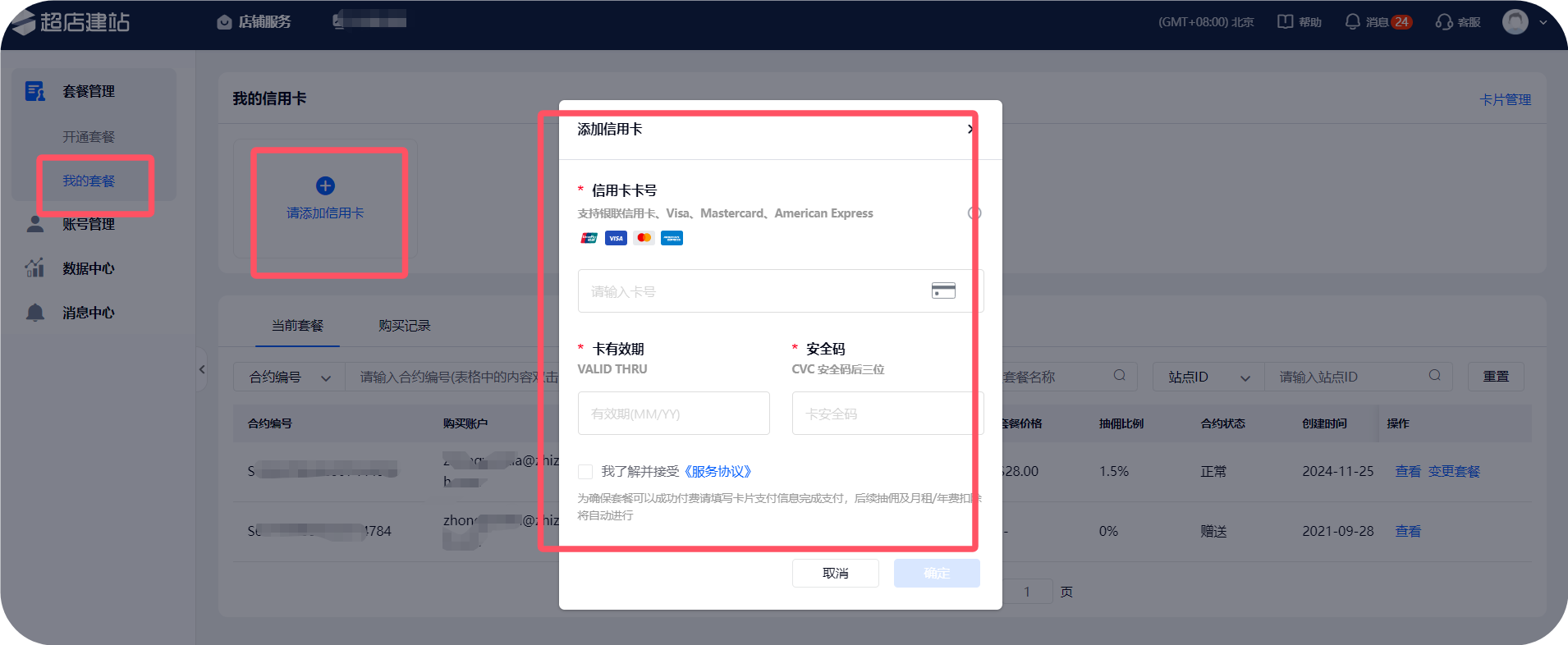Click the 套餐管理 sidebar icon
This screenshot has width=1568, height=645.
(x=34, y=91)
